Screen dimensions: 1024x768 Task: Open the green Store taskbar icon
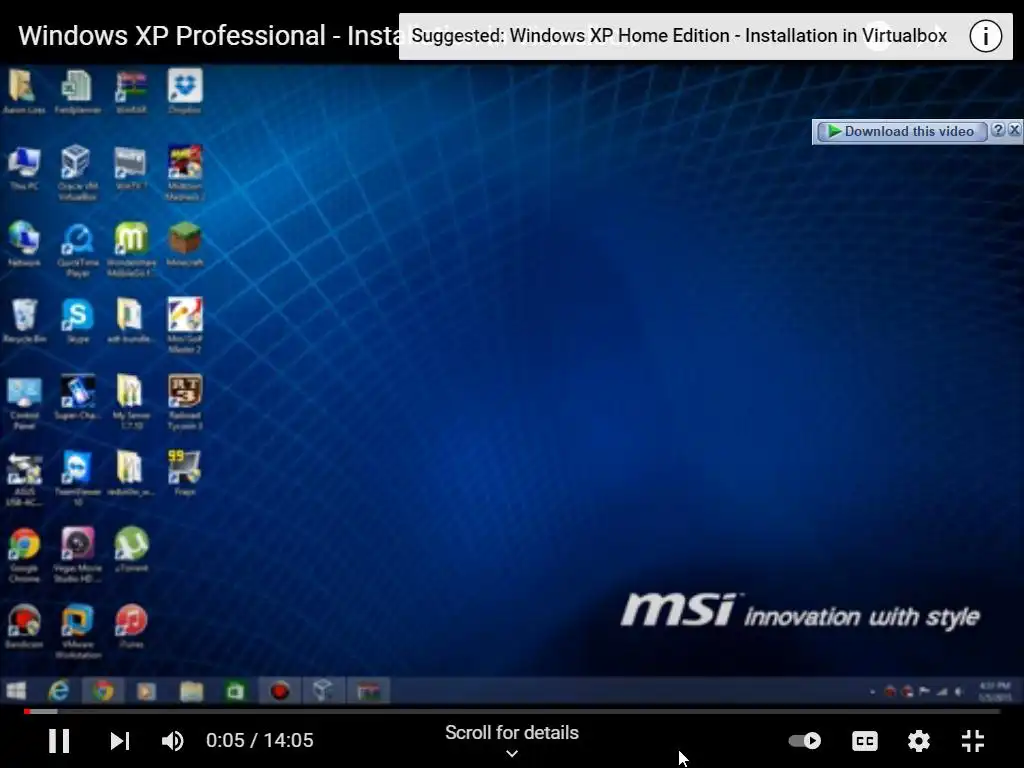coord(235,691)
